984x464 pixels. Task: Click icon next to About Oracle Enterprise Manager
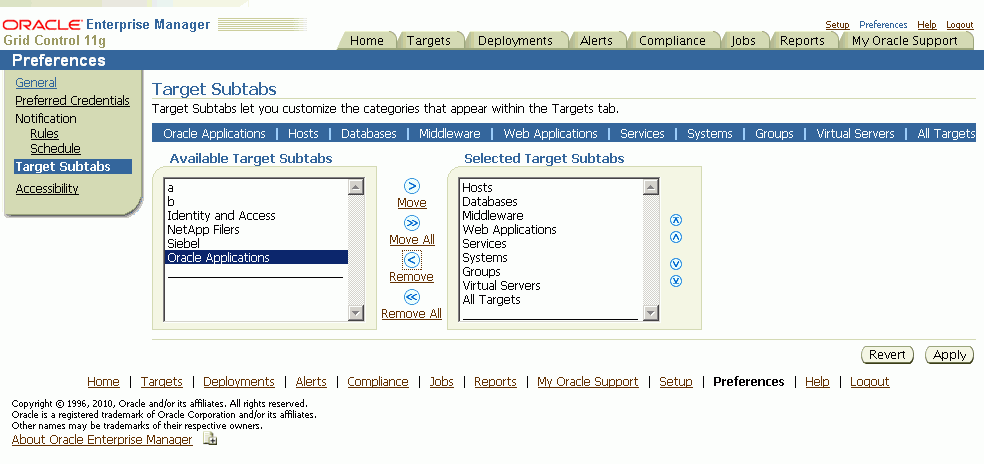click(x=210, y=439)
